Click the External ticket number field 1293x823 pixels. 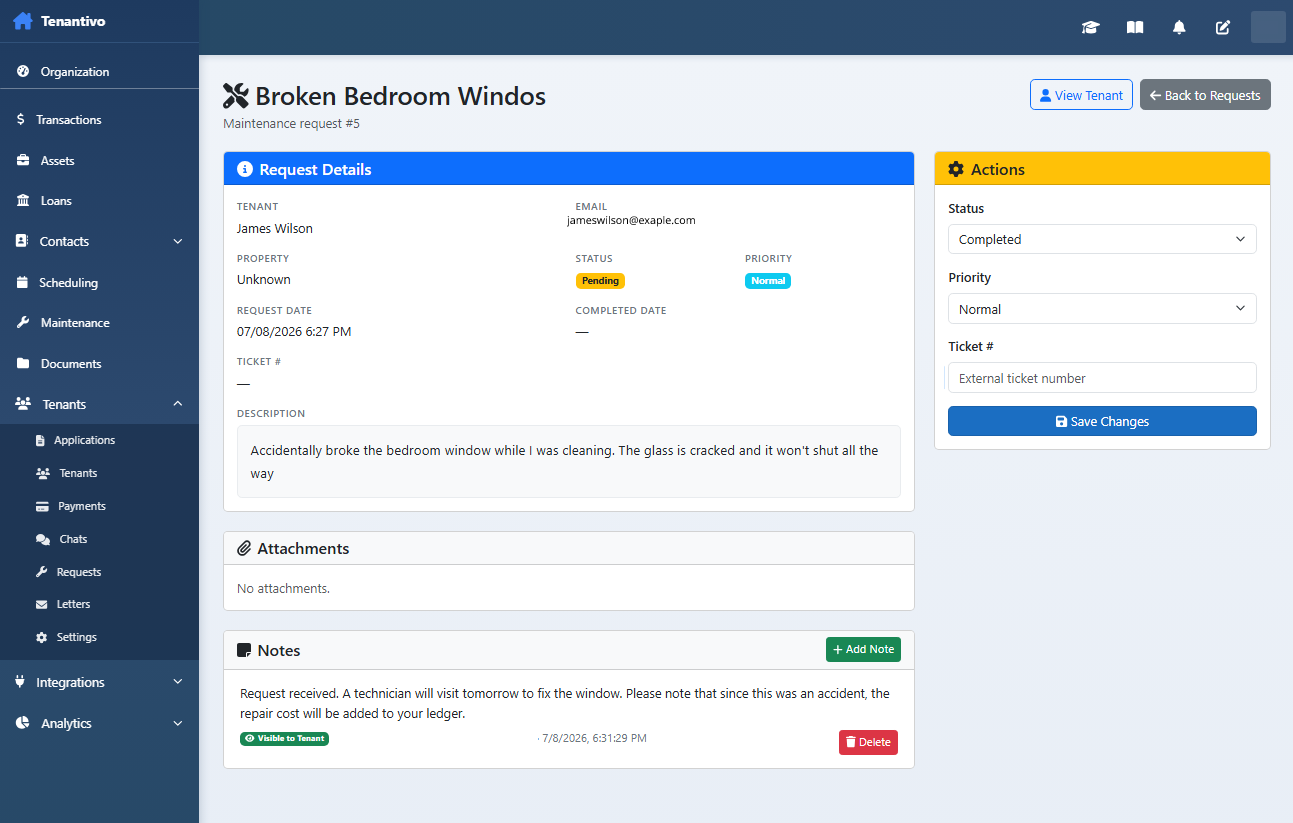tap(1102, 378)
